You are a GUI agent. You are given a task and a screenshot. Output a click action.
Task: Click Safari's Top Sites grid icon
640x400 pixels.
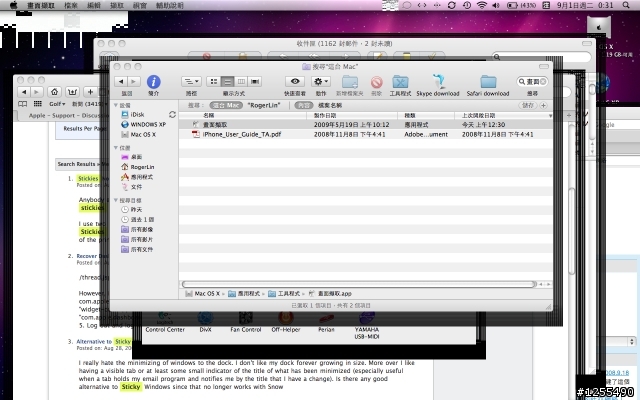click(x=38, y=104)
